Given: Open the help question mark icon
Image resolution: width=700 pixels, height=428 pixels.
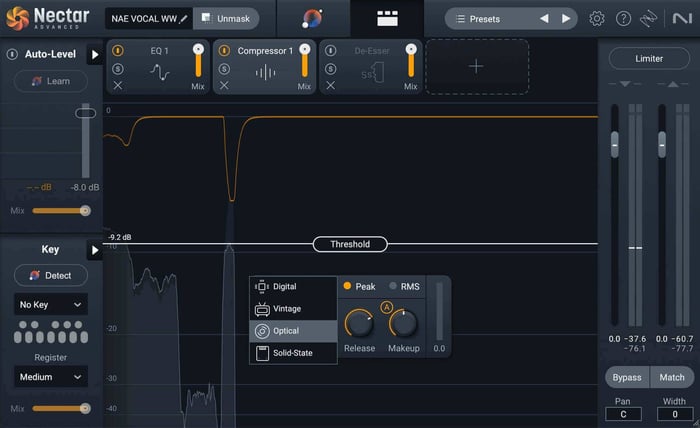Looking at the screenshot, I should pos(623,19).
